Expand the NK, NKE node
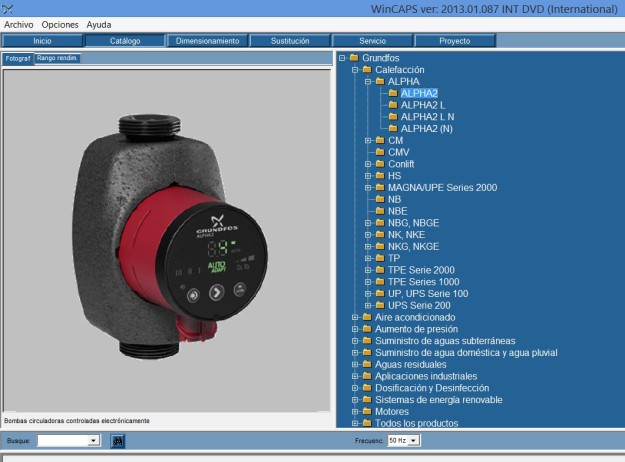Image resolution: width=625 pixels, height=462 pixels. tap(368, 235)
